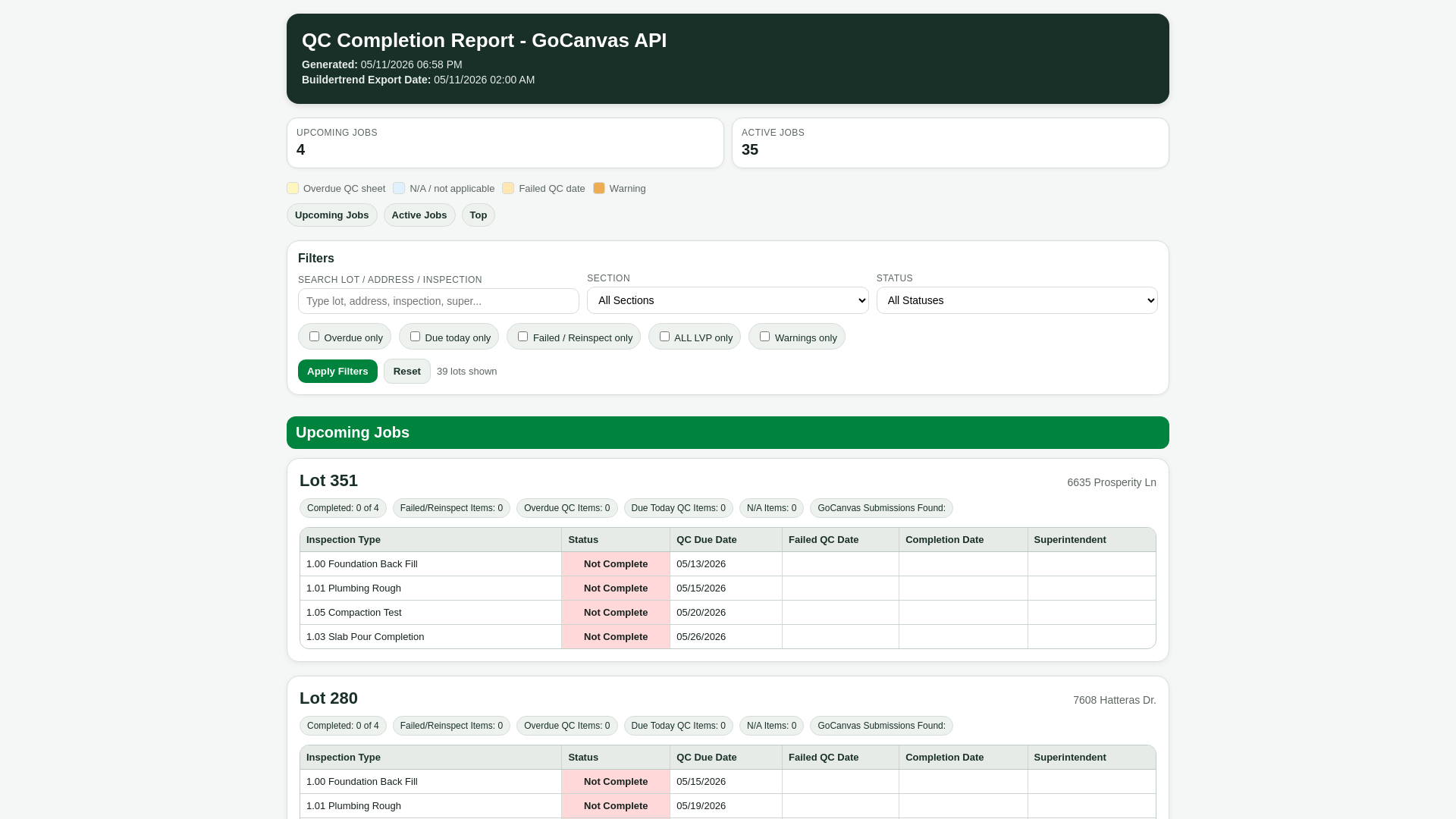This screenshot has height=819, width=1456.
Task: Click Lot 351 N/A Items badge
Action: click(771, 508)
